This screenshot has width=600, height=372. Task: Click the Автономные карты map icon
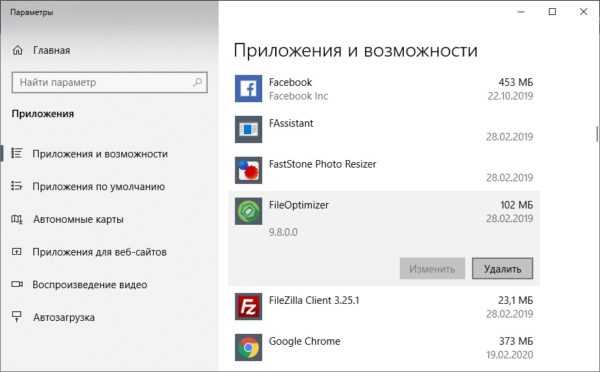click(17, 219)
